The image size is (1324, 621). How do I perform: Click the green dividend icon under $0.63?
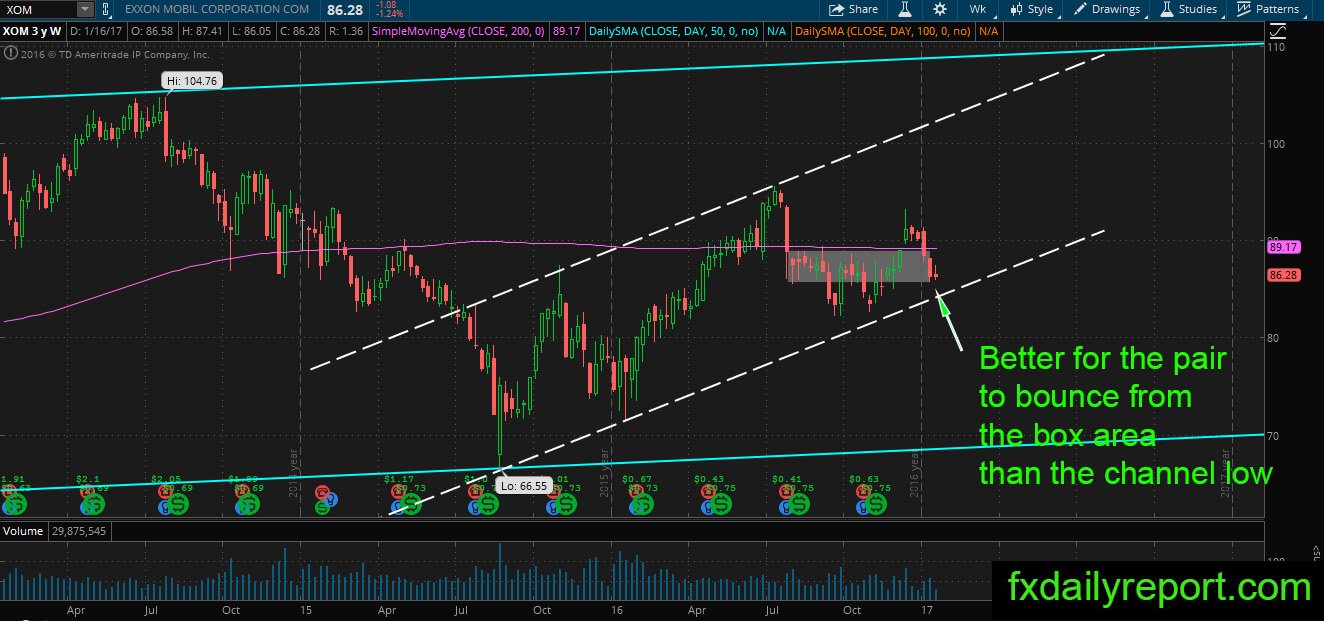[x=874, y=504]
